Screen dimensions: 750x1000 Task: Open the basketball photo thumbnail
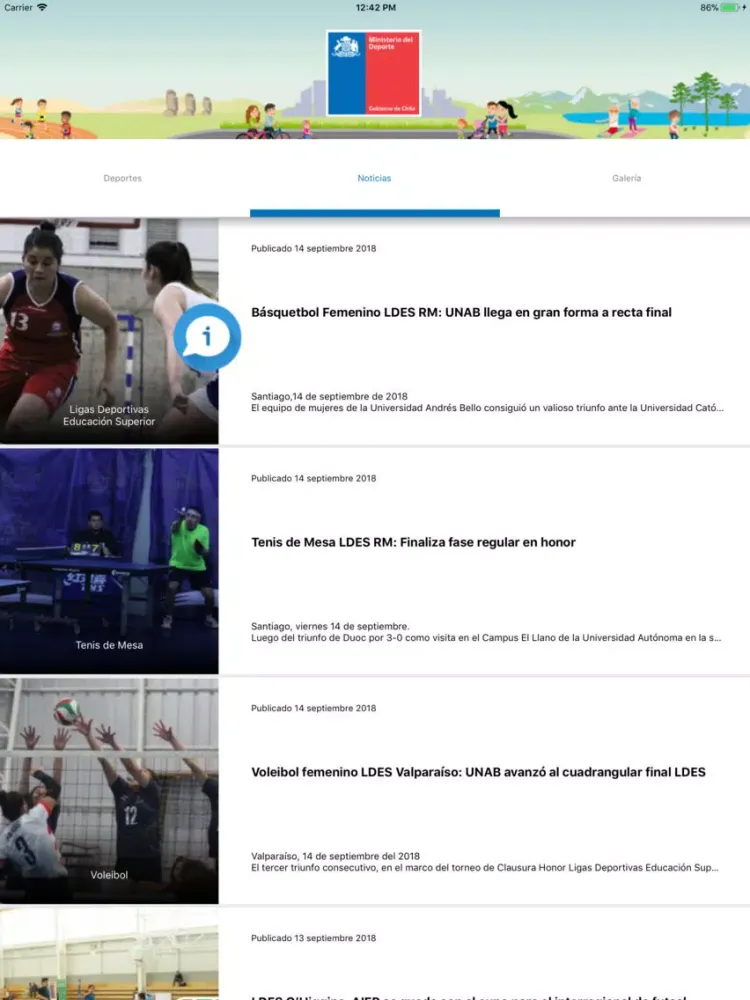pos(109,331)
